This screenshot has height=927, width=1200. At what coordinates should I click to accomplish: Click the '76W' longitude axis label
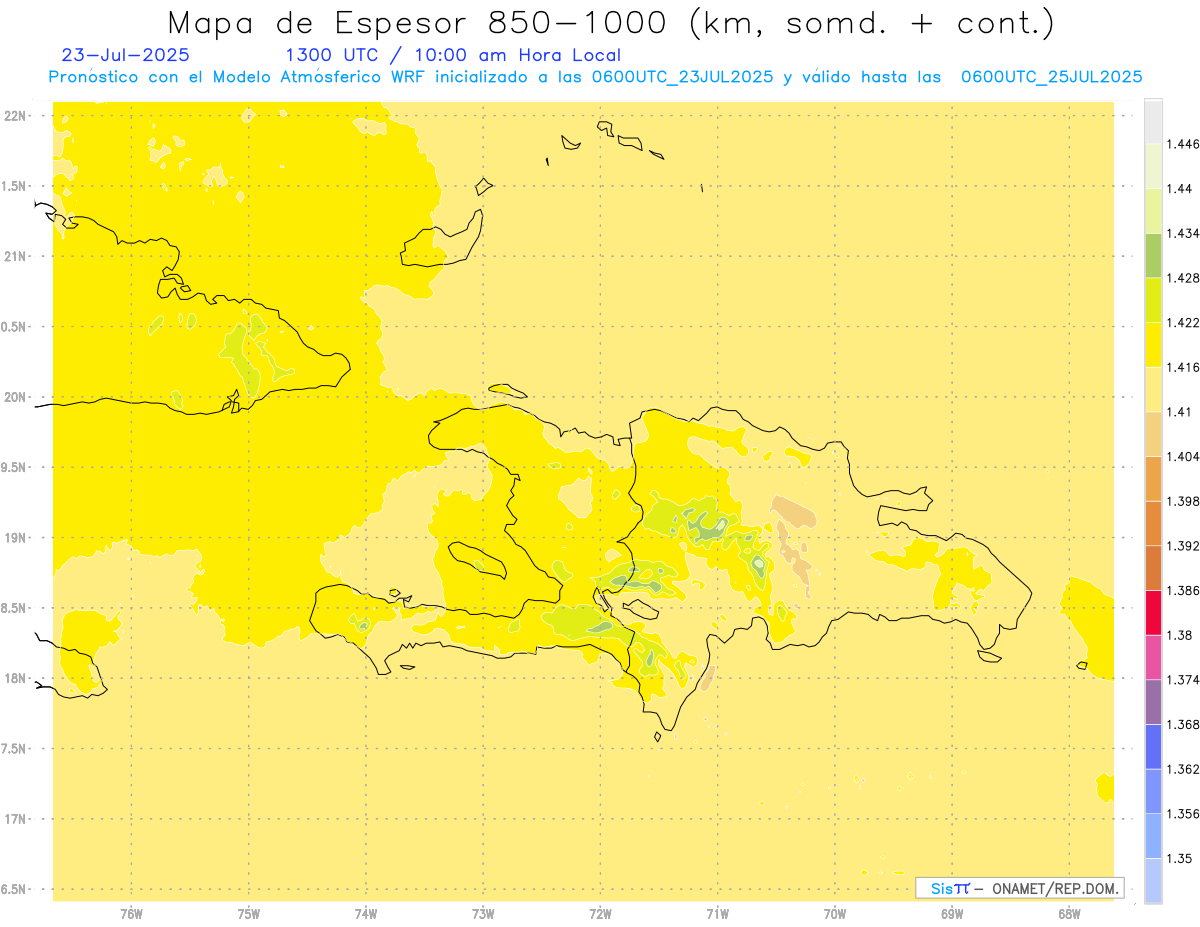point(131,913)
